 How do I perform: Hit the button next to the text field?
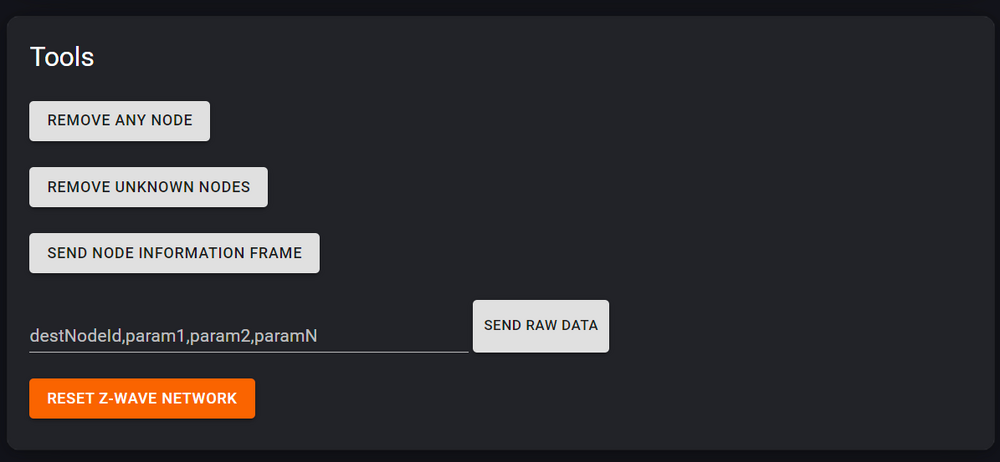[540, 326]
